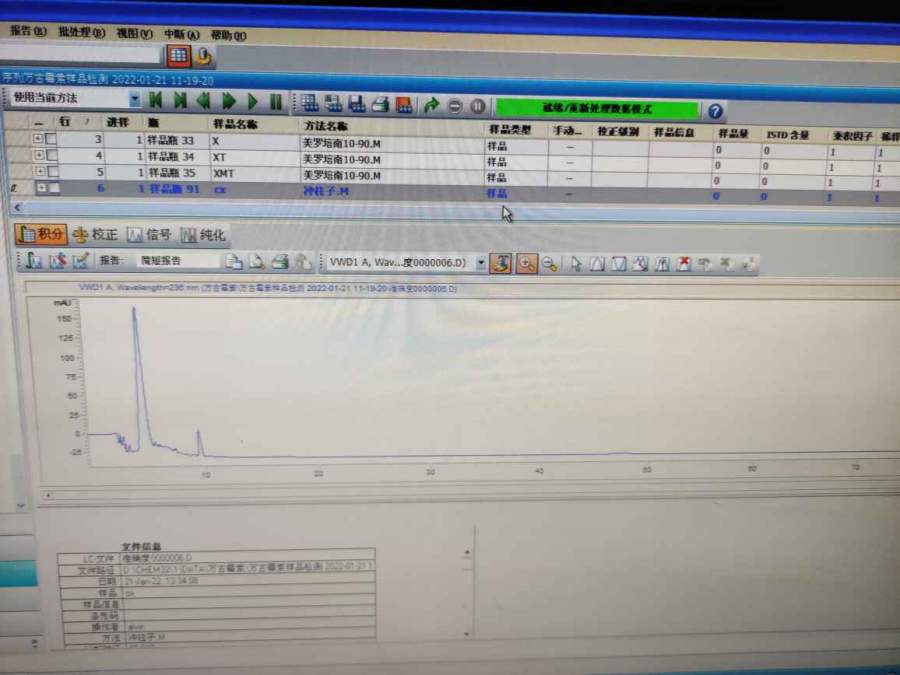Click the integrate icon at left of integration toolbar
Screen dimensions: 900x675
click(33, 260)
